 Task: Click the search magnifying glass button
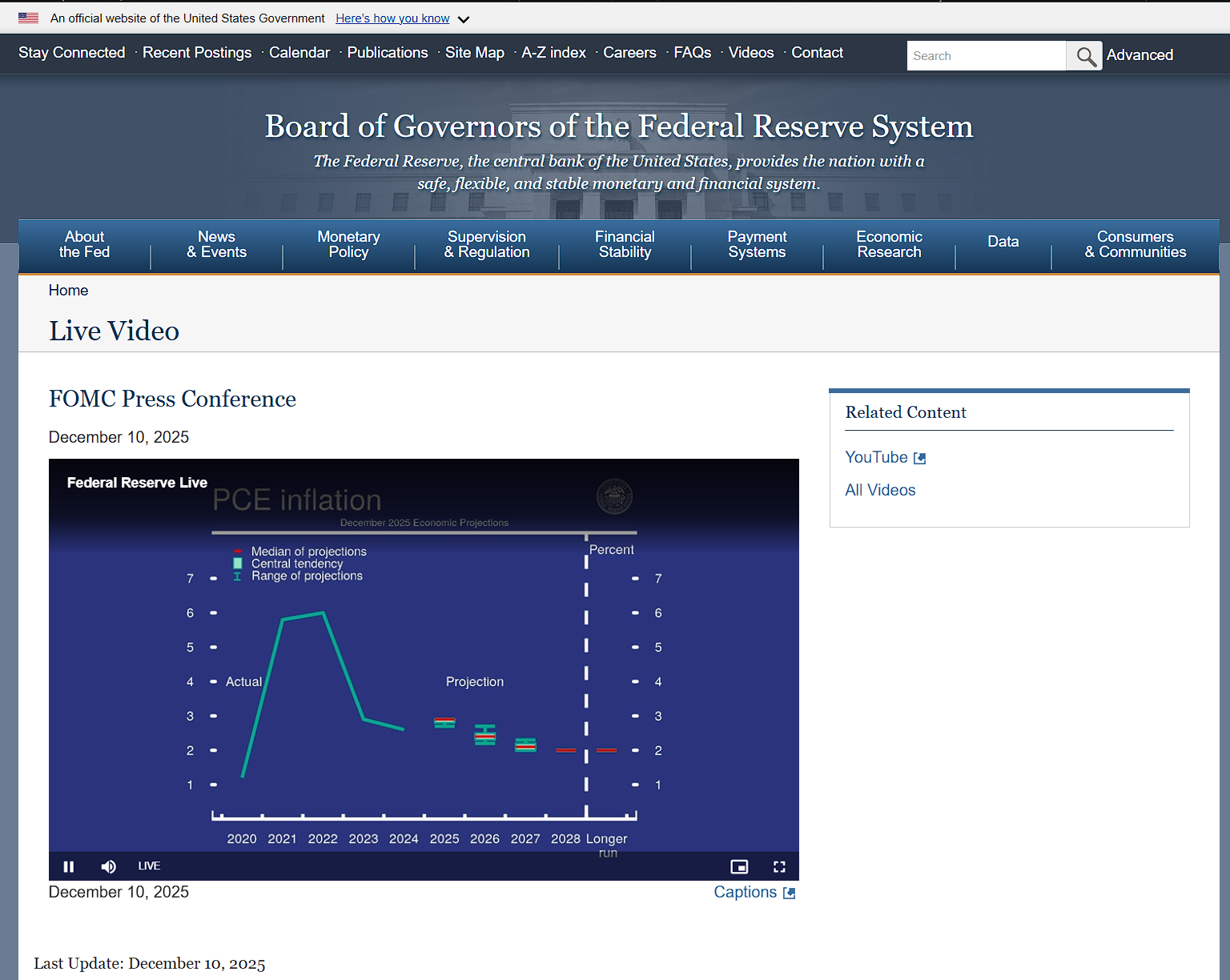(x=1085, y=55)
